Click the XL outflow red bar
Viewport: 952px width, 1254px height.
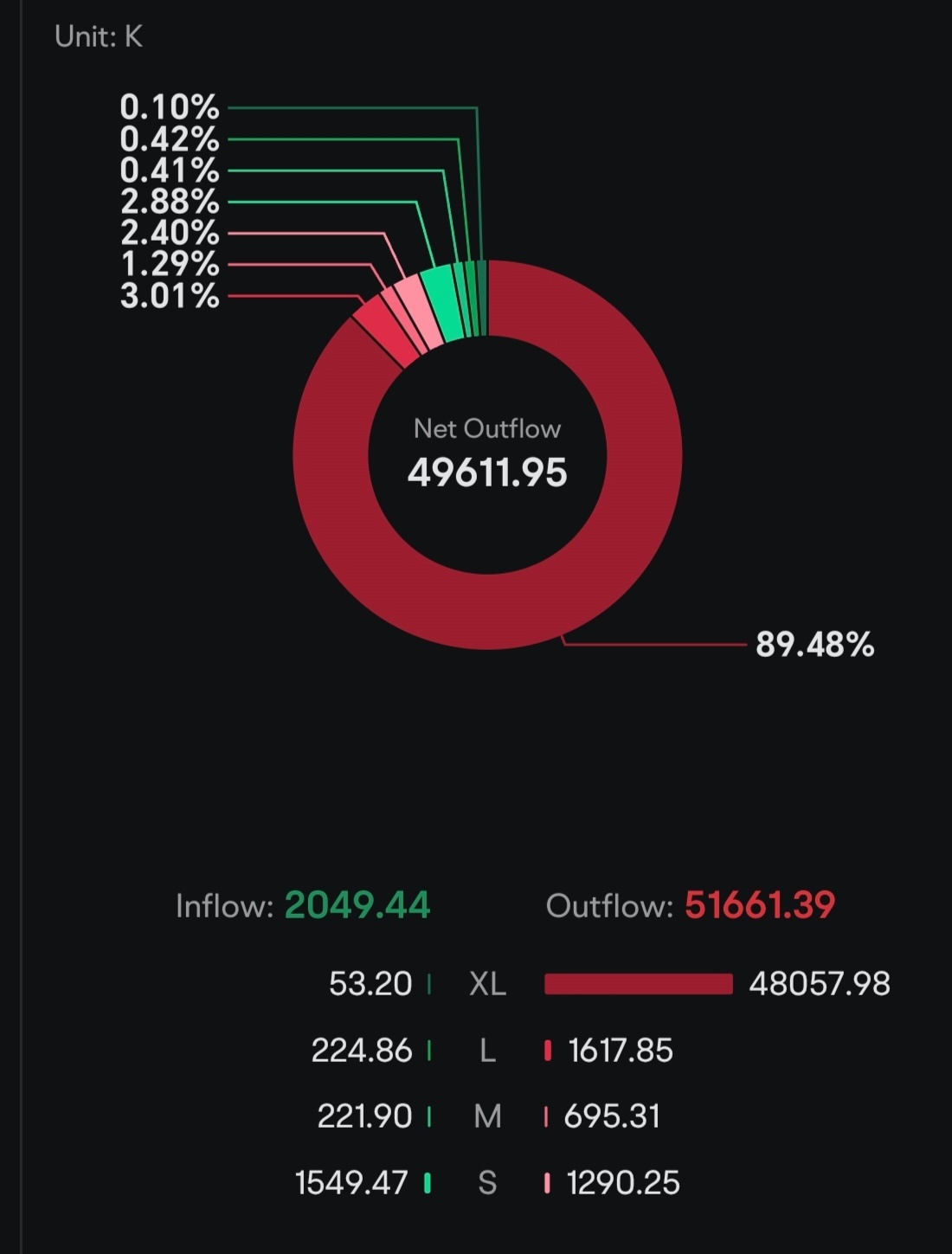coord(638,984)
